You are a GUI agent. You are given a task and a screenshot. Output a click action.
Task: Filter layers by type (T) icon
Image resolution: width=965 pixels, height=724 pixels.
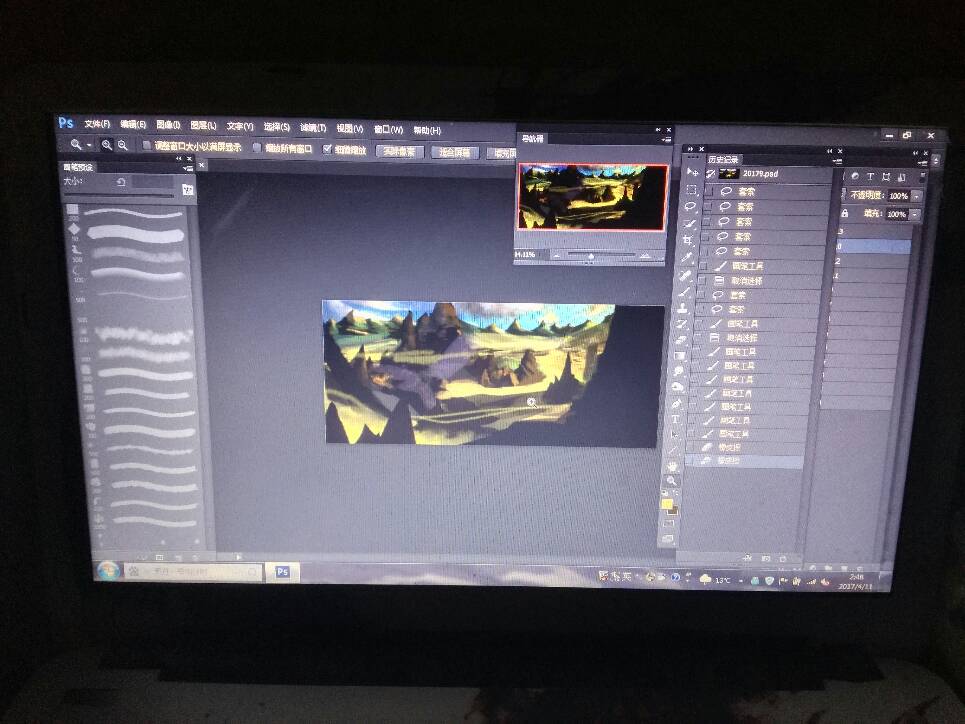tap(871, 177)
